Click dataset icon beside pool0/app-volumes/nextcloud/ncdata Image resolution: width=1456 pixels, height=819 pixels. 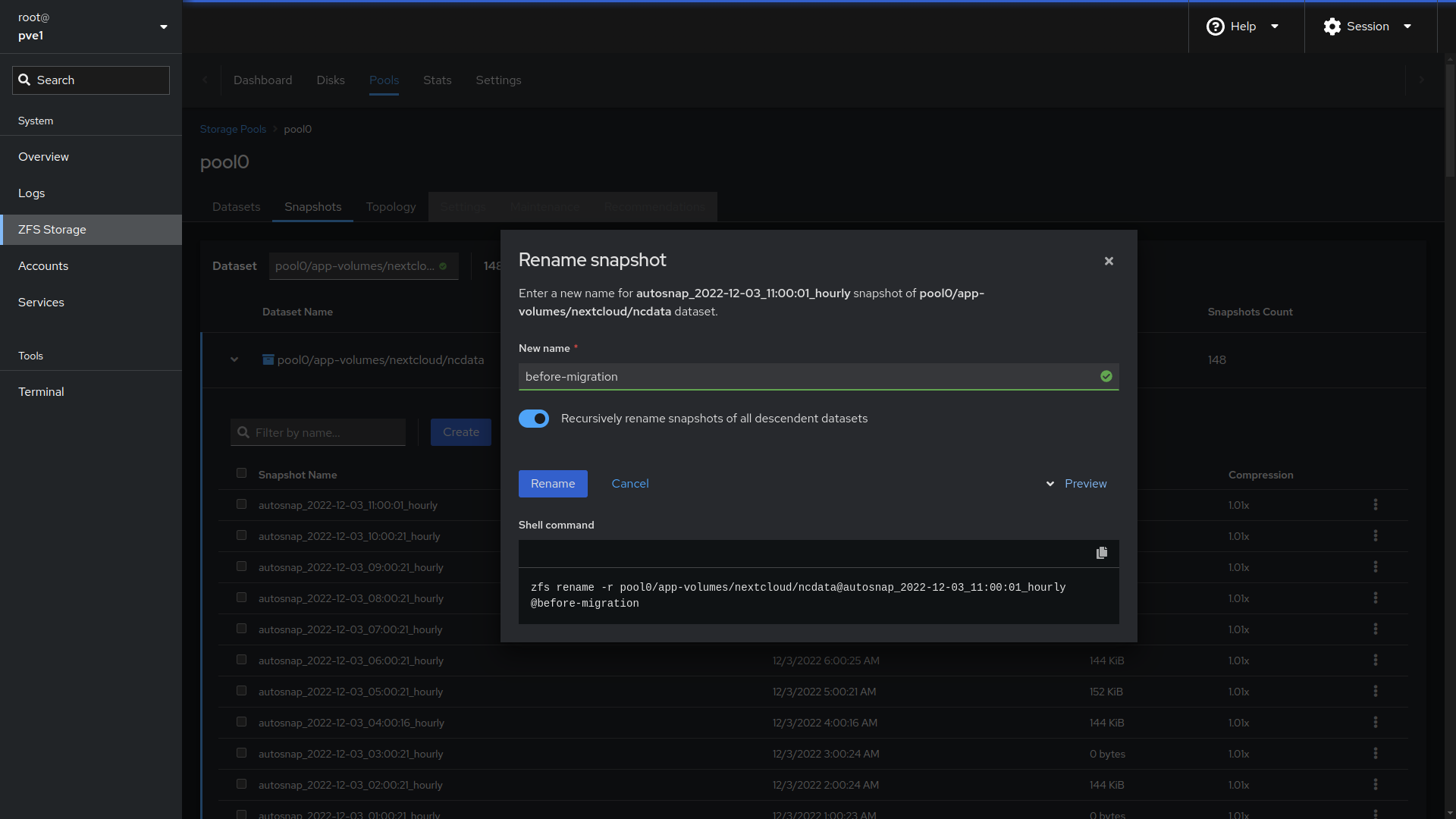coord(268,359)
